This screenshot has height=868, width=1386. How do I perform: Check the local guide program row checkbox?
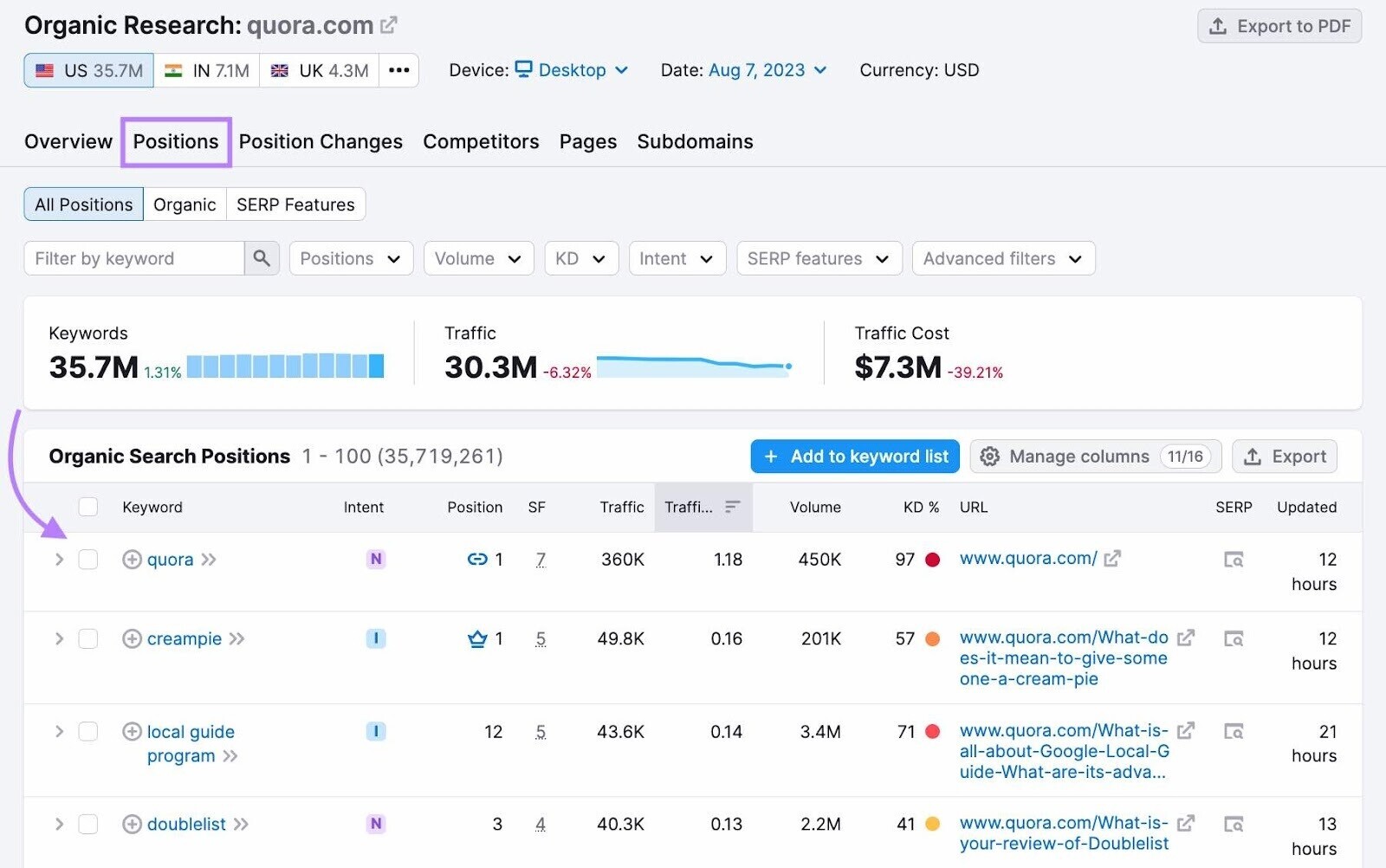tap(88, 731)
